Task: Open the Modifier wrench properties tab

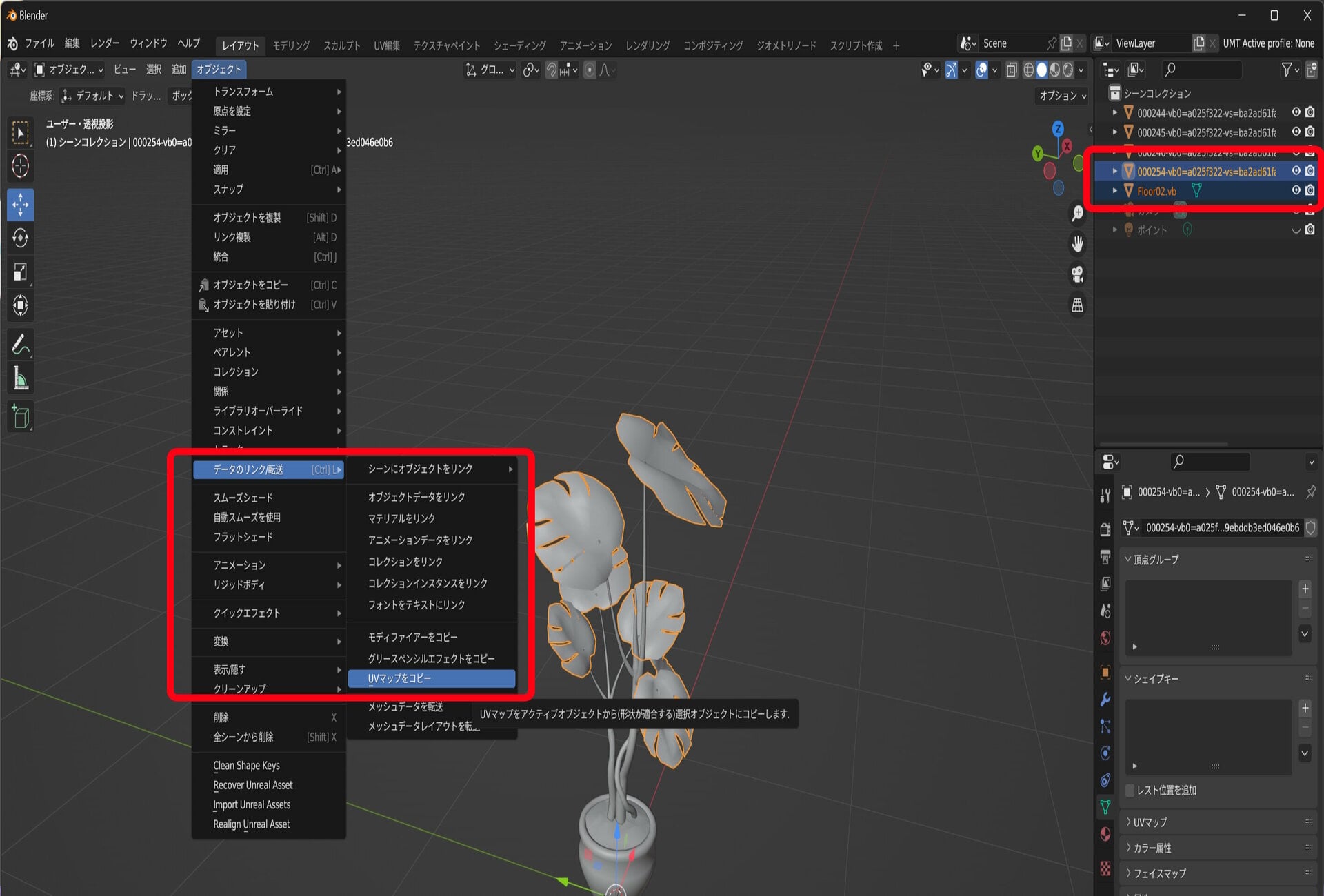Action: (1105, 700)
